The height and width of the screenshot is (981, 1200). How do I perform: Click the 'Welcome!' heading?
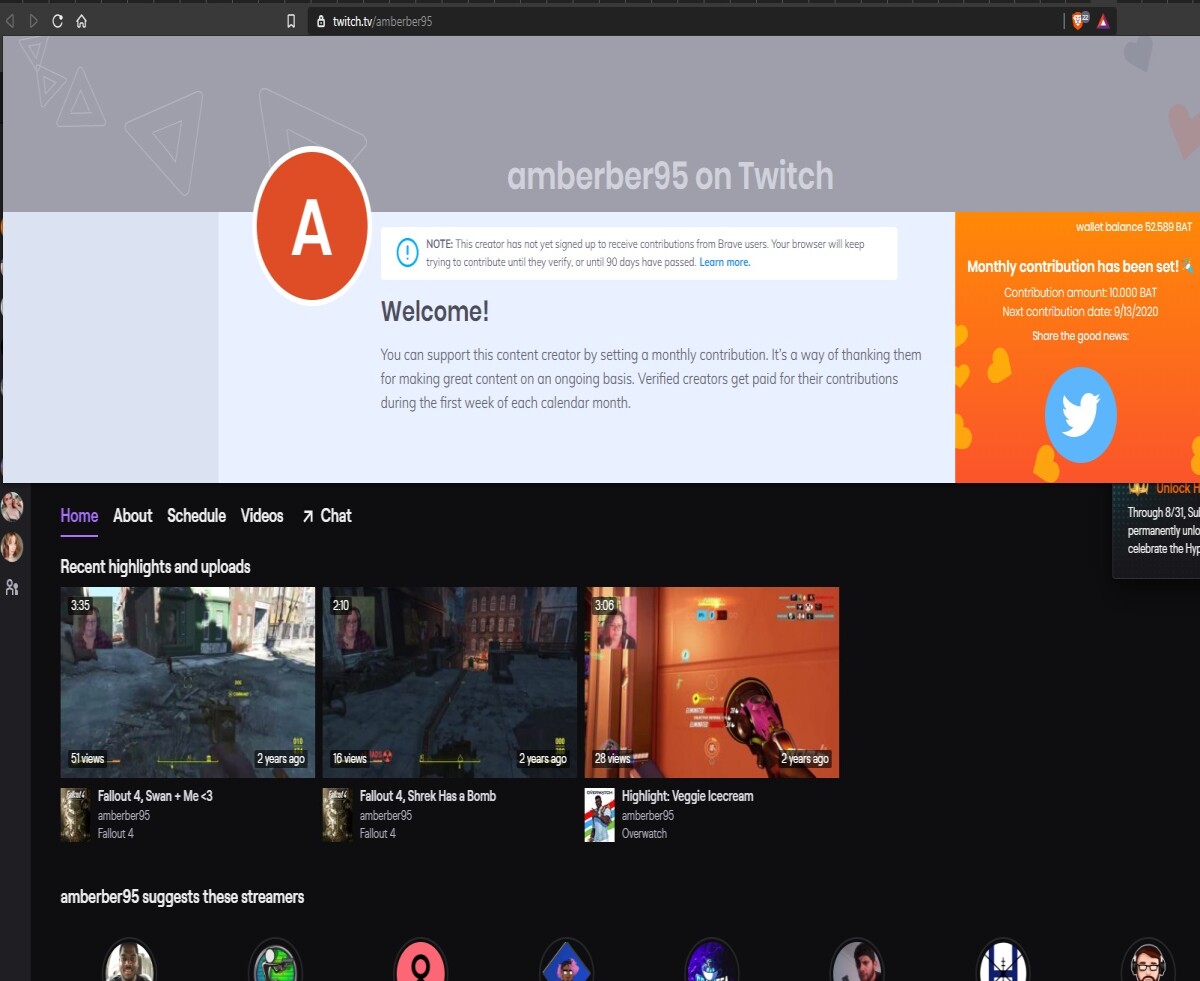pyautogui.click(x=435, y=312)
